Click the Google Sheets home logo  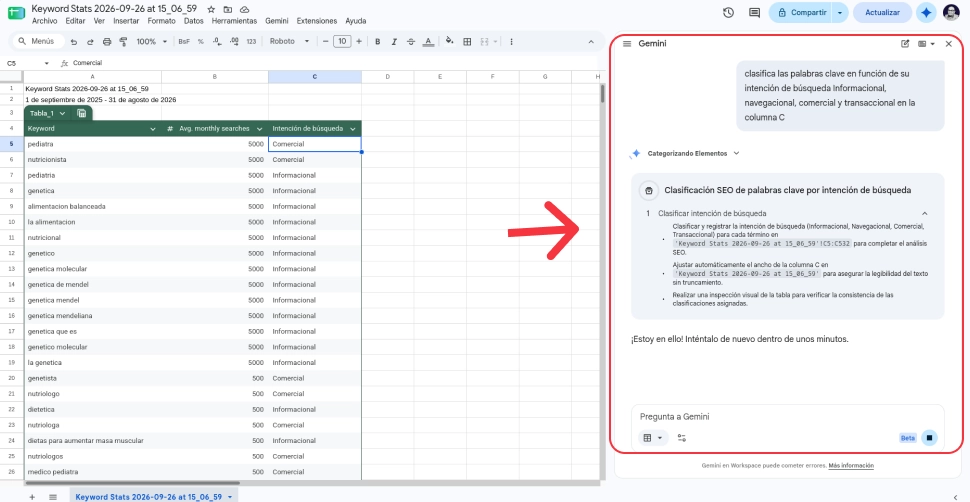pyautogui.click(x=16, y=13)
